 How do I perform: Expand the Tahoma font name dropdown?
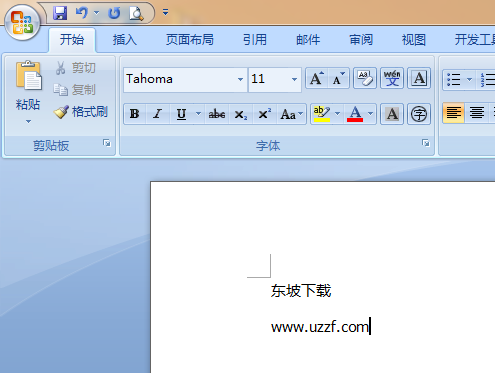(240, 79)
